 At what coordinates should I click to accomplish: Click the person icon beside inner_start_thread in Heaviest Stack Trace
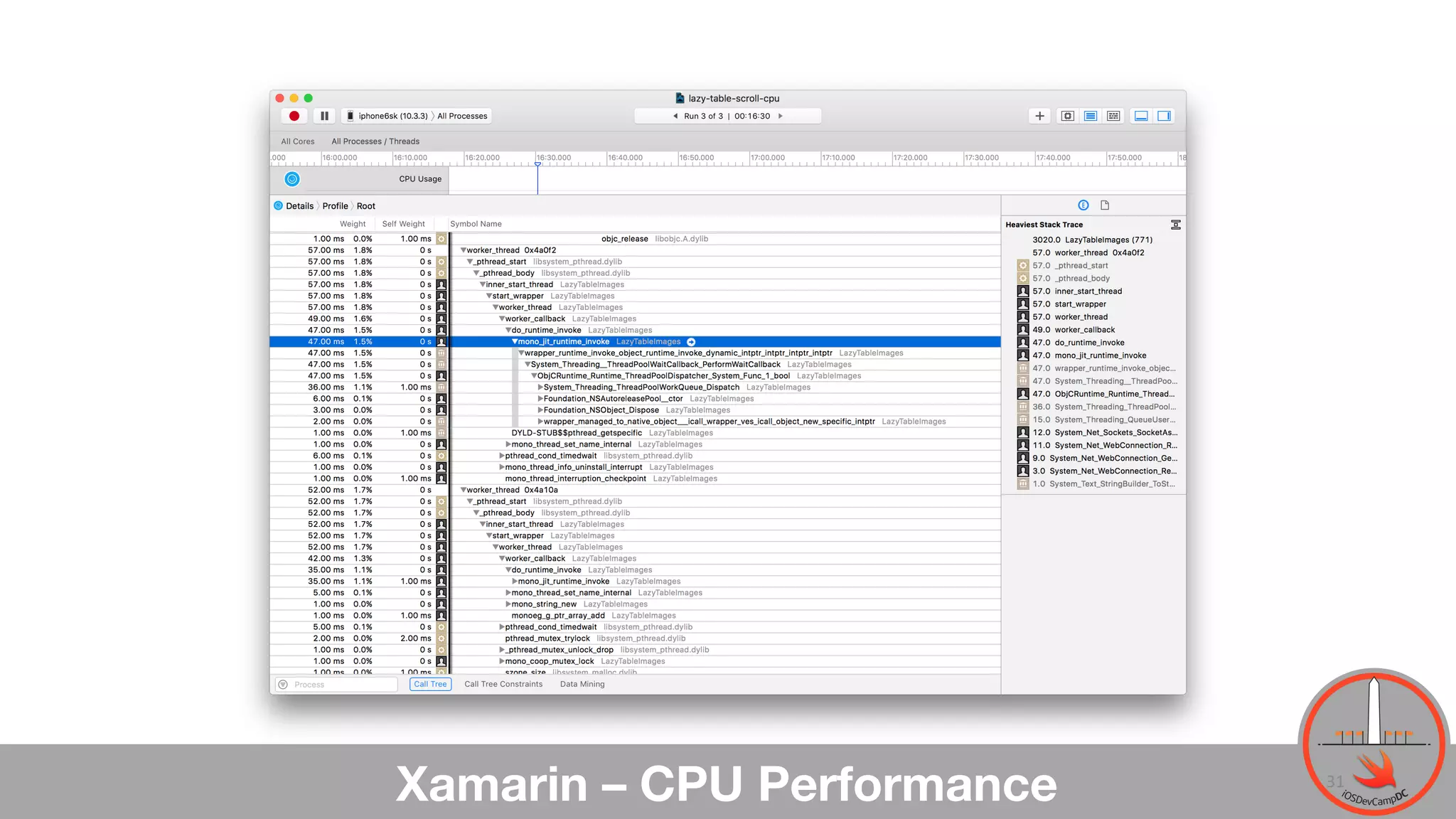(x=1023, y=291)
